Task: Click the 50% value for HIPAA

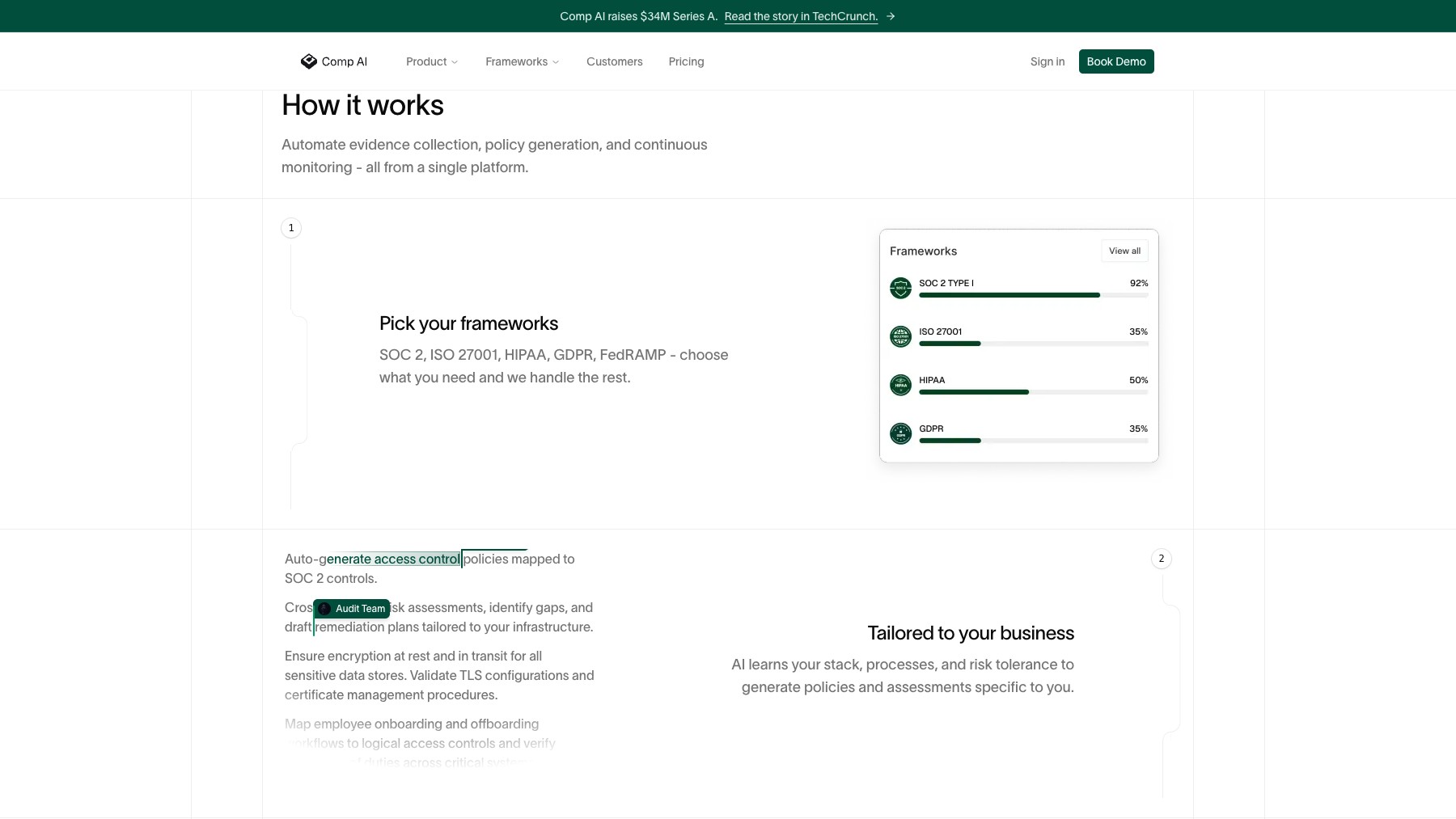Action: 1139,380
